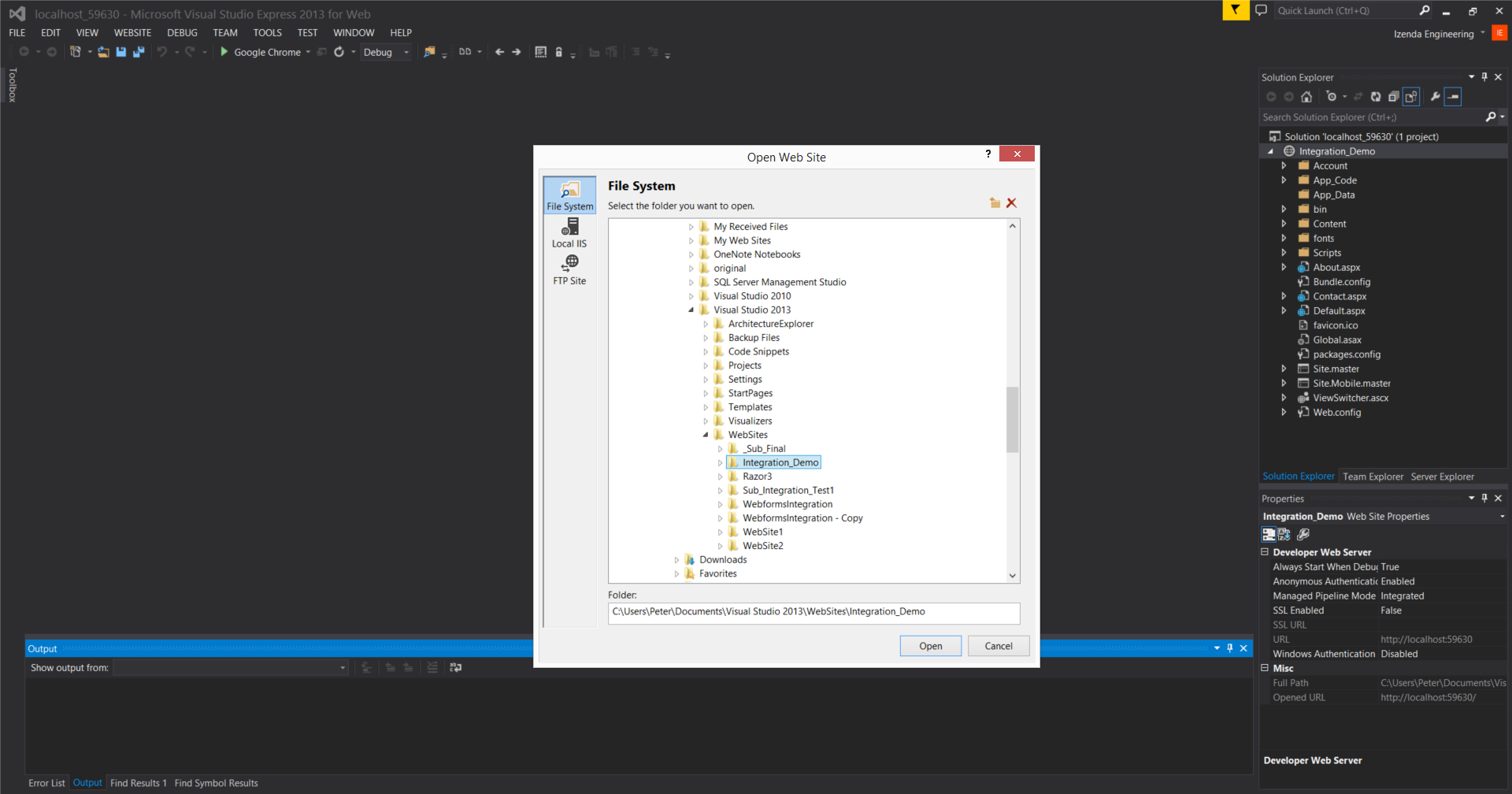Refresh the Solution Explorer
The height and width of the screenshot is (794, 1512).
pyautogui.click(x=1376, y=97)
